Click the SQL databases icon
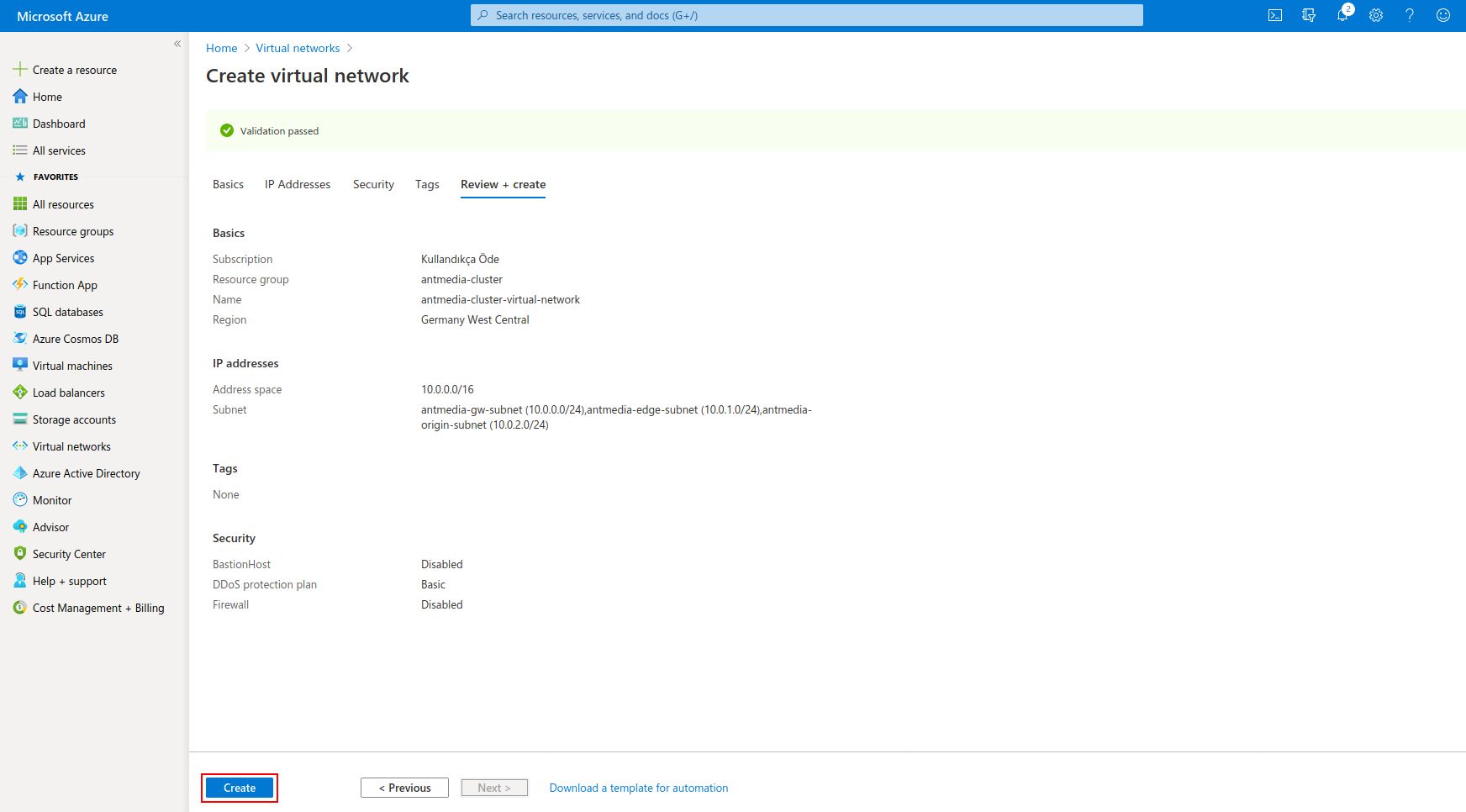This screenshot has width=1466, height=812. (x=20, y=312)
